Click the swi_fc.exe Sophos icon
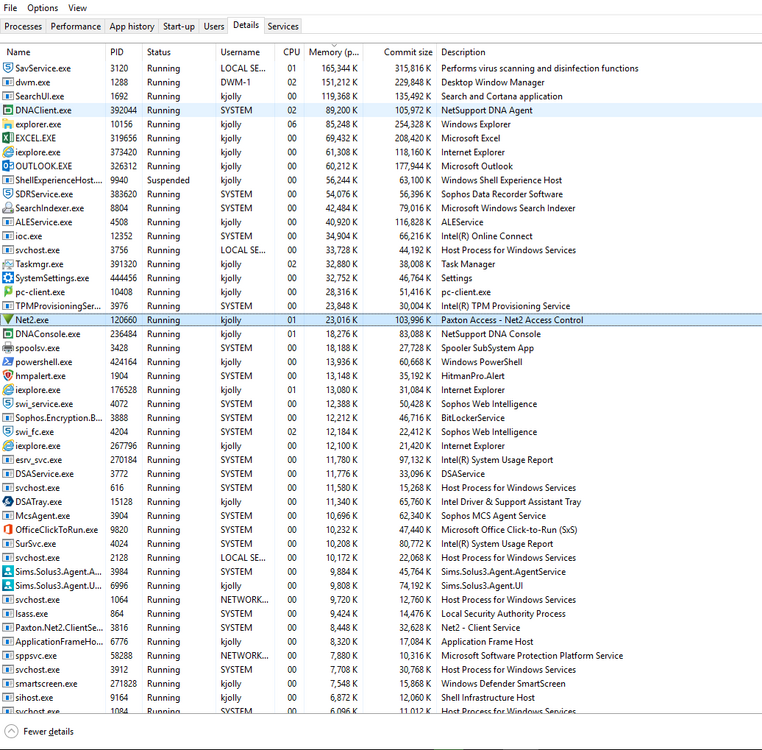This screenshot has width=762, height=750. 8,432
